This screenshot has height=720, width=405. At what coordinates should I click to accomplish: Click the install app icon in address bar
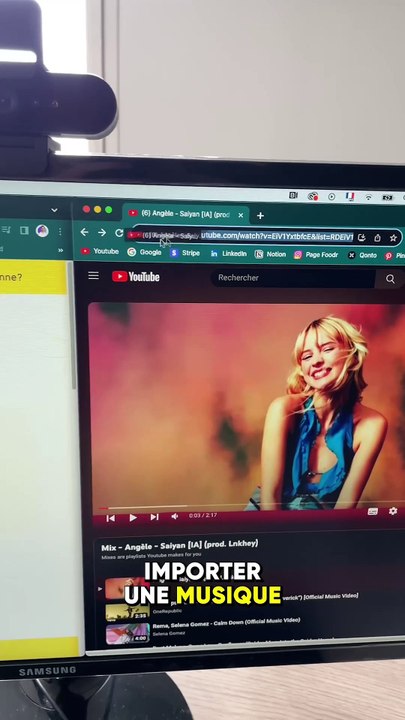(361, 237)
